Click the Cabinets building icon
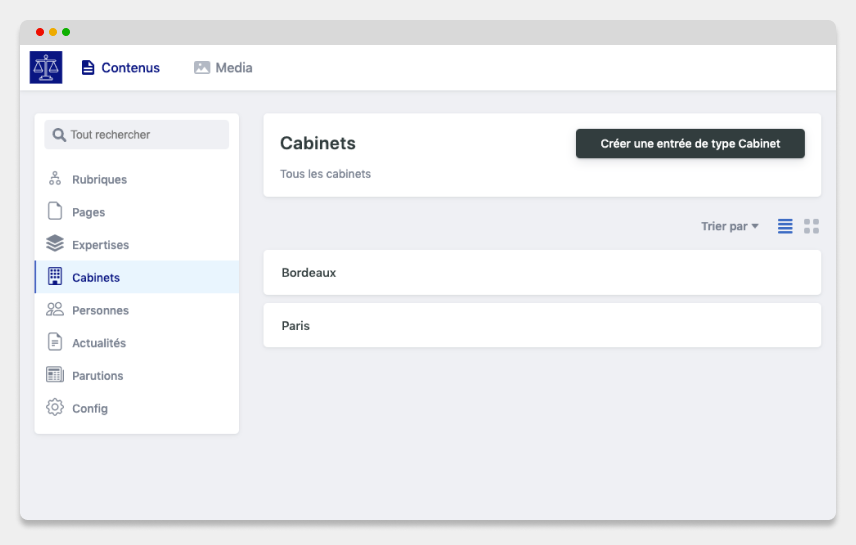Image resolution: width=856 pixels, height=545 pixels. click(55, 277)
